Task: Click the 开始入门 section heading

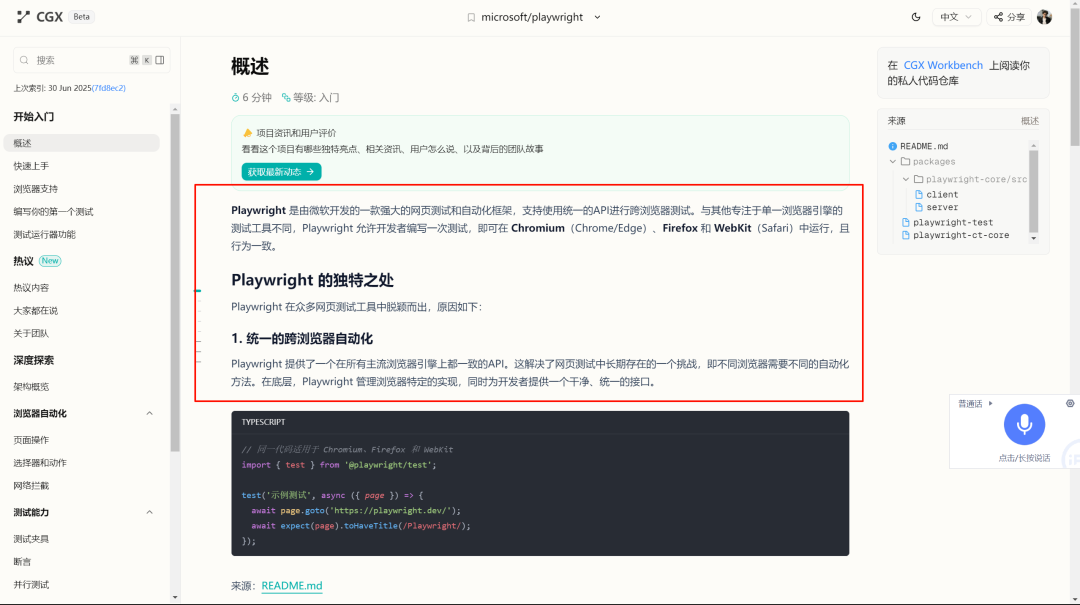Action: coord(34,116)
